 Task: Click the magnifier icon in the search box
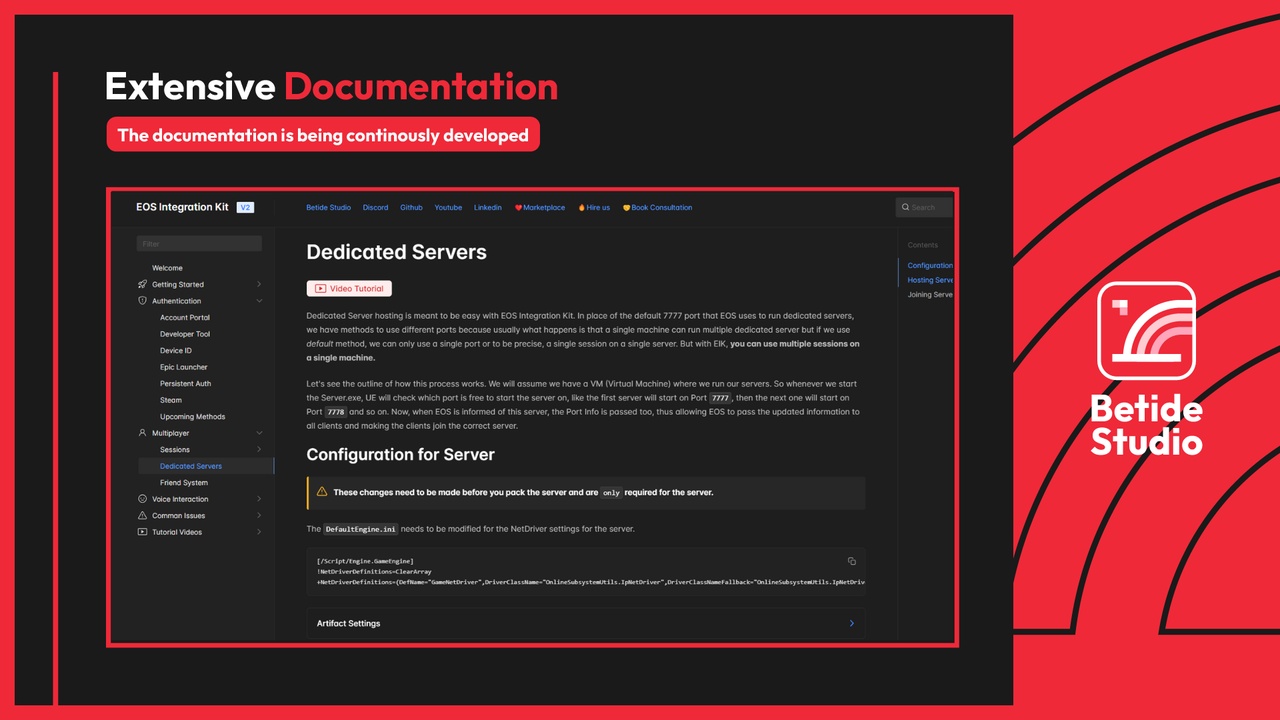(x=903, y=207)
